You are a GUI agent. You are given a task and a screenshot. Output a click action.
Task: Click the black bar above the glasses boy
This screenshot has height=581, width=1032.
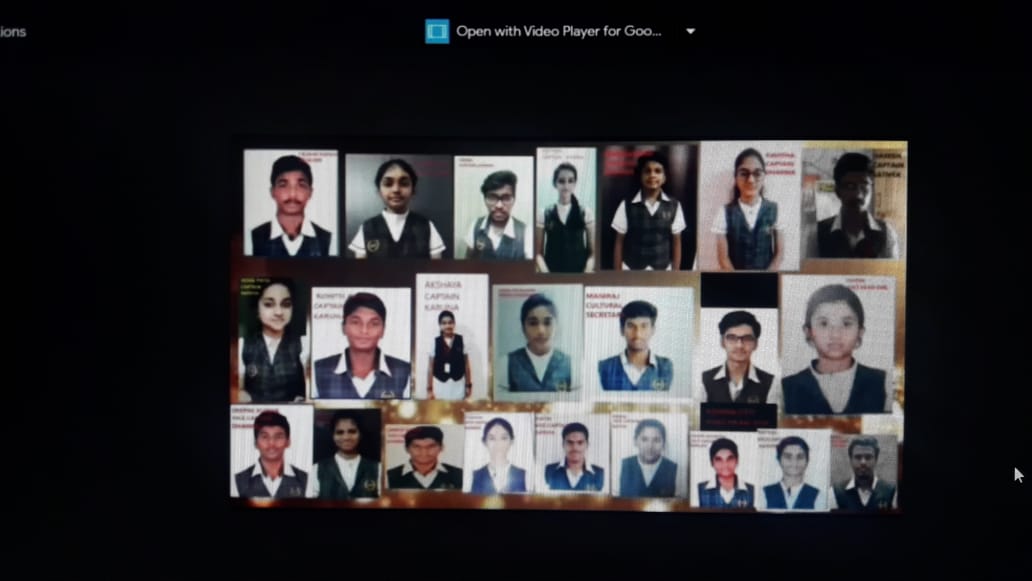(739, 290)
